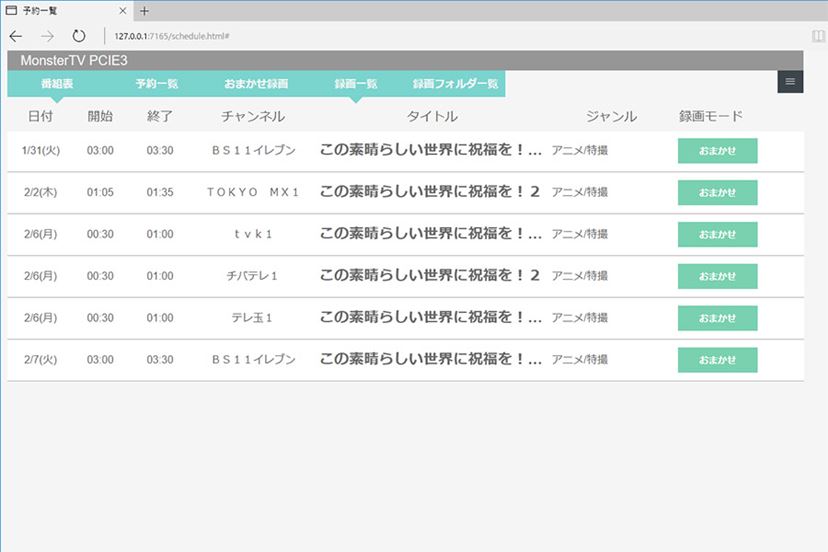The height and width of the screenshot is (552, 828).
Task: Click the チャンネル column header
Action: (253, 116)
